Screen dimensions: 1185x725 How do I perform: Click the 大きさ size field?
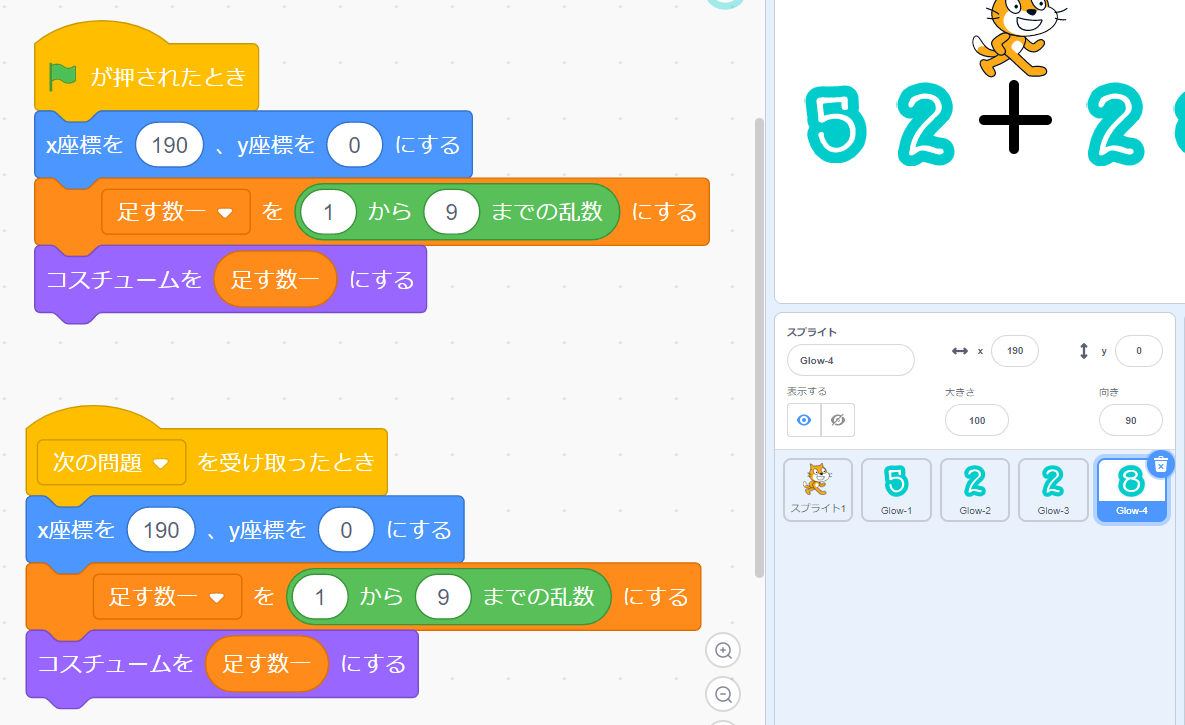pos(976,420)
